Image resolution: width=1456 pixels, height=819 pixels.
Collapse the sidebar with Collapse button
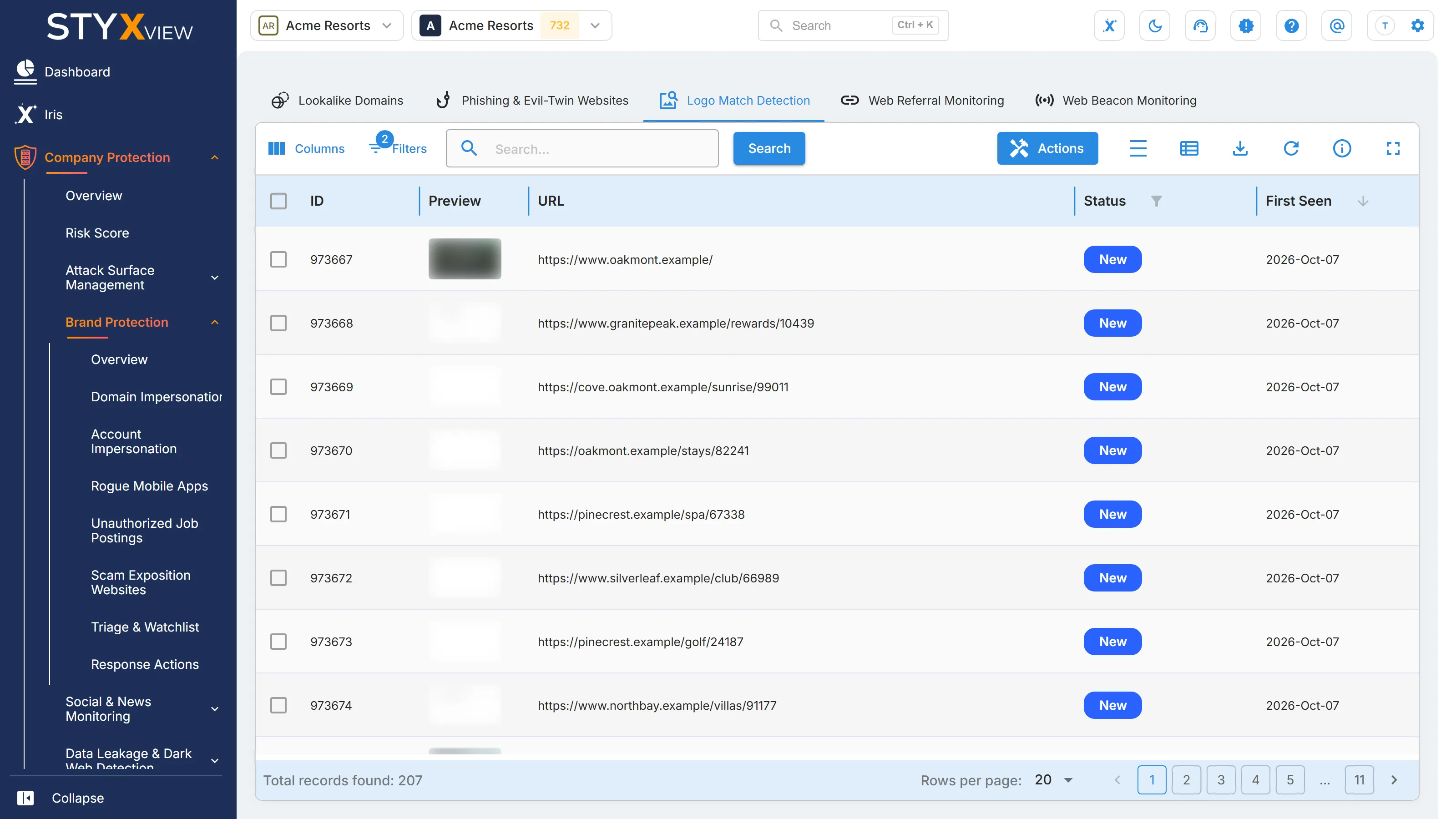click(61, 798)
